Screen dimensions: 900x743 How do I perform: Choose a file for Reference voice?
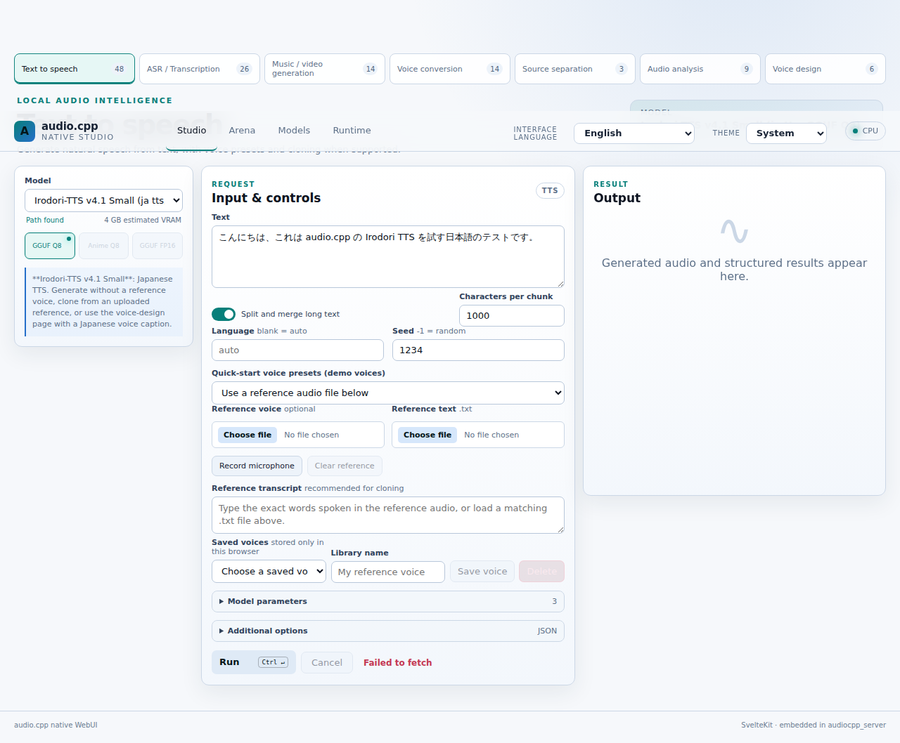click(247, 435)
